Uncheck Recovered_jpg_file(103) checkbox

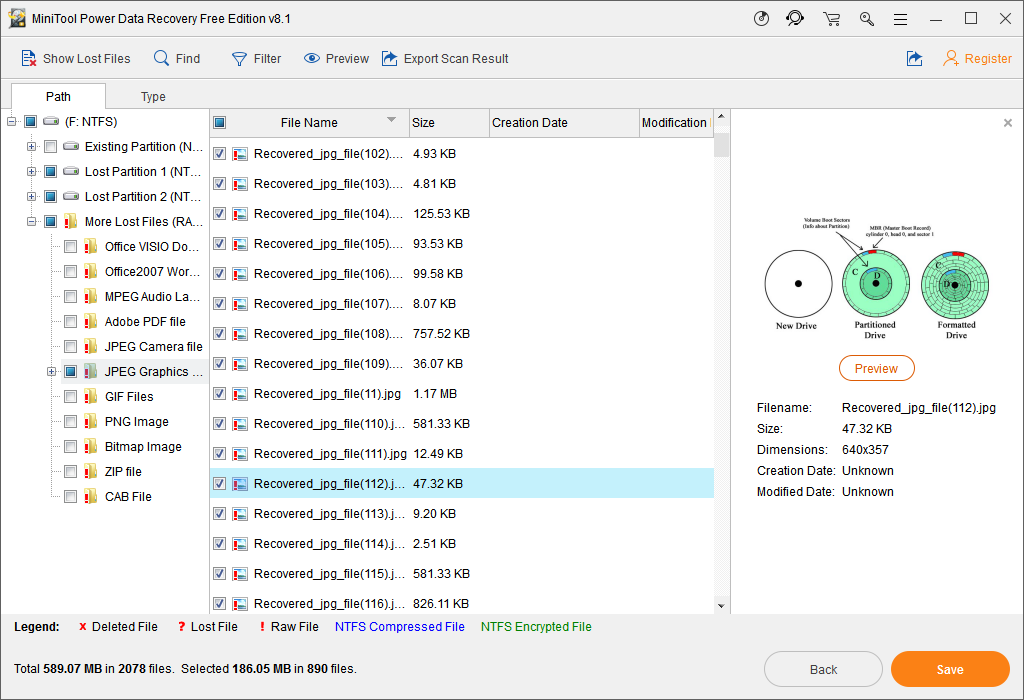[x=219, y=183]
